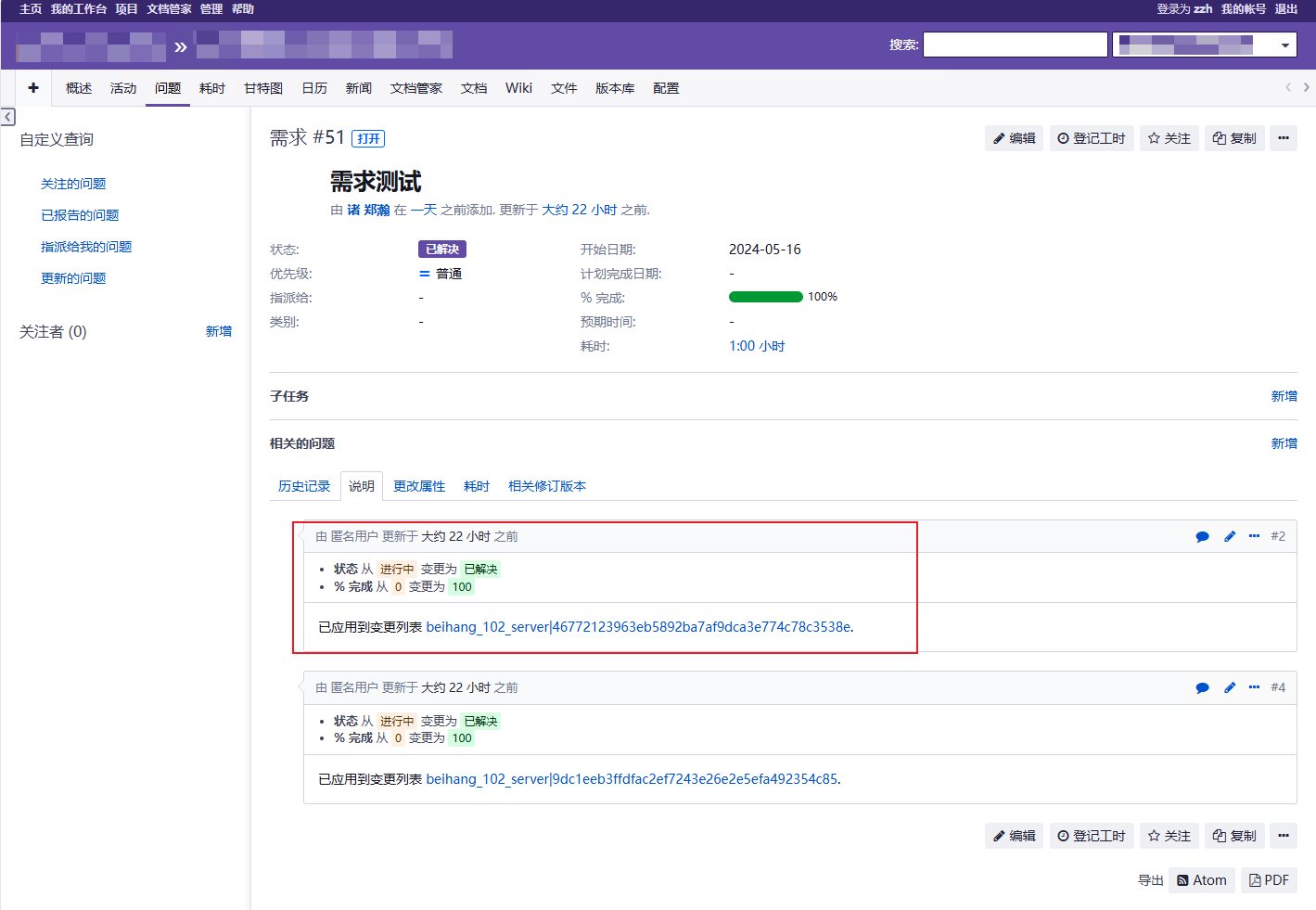Open the 甘特图 Gantt menu tab
1316x910 pixels.
coord(263,88)
